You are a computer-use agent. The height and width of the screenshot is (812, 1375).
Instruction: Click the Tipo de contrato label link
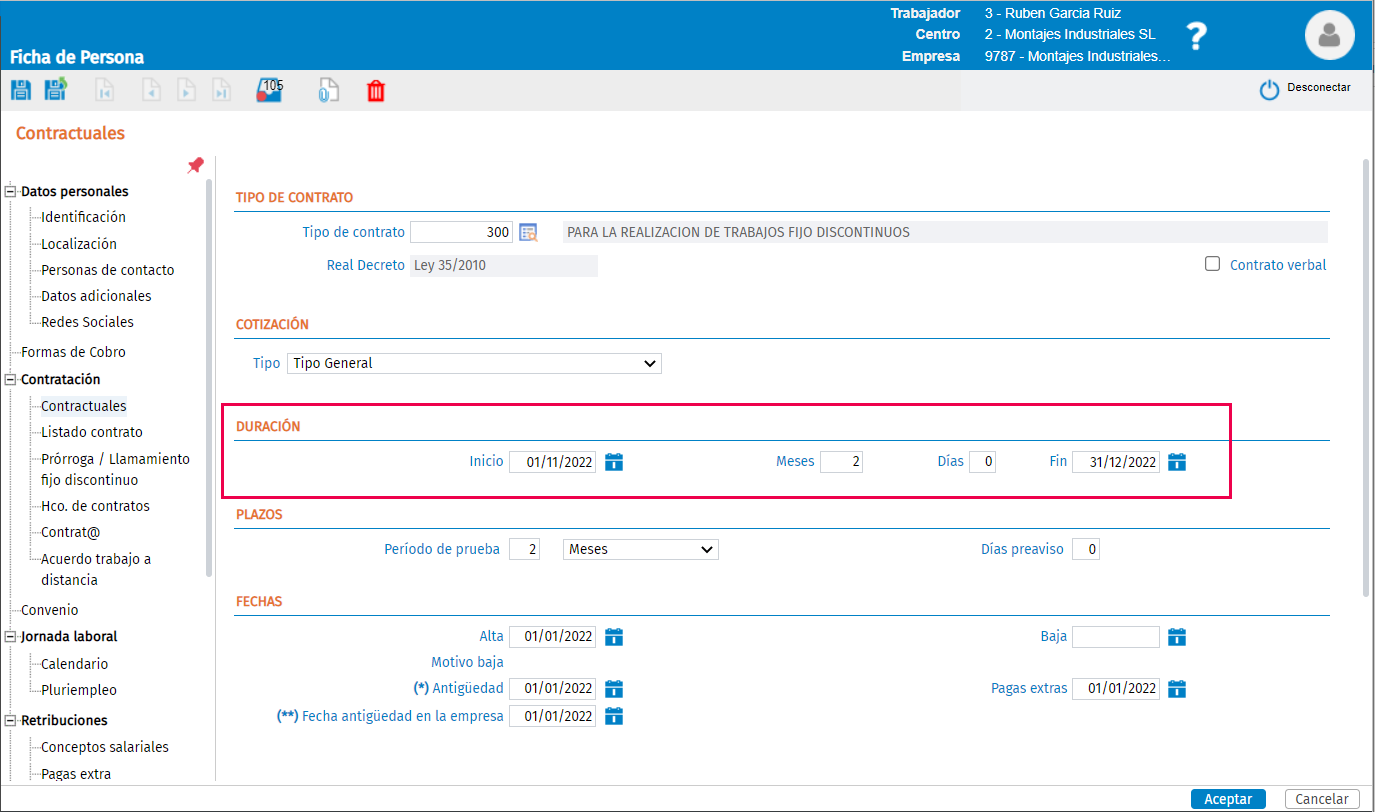[x=353, y=232]
